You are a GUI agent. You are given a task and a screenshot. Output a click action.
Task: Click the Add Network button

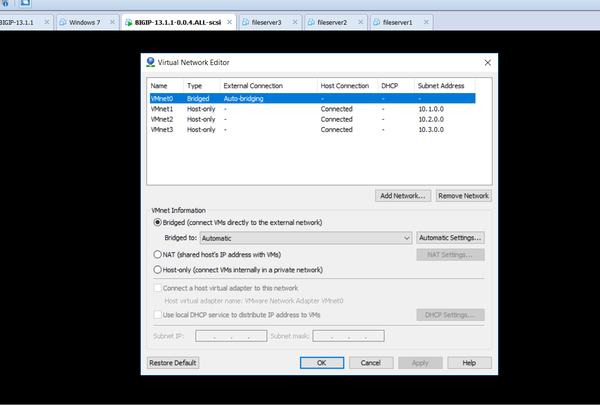[x=403, y=196]
